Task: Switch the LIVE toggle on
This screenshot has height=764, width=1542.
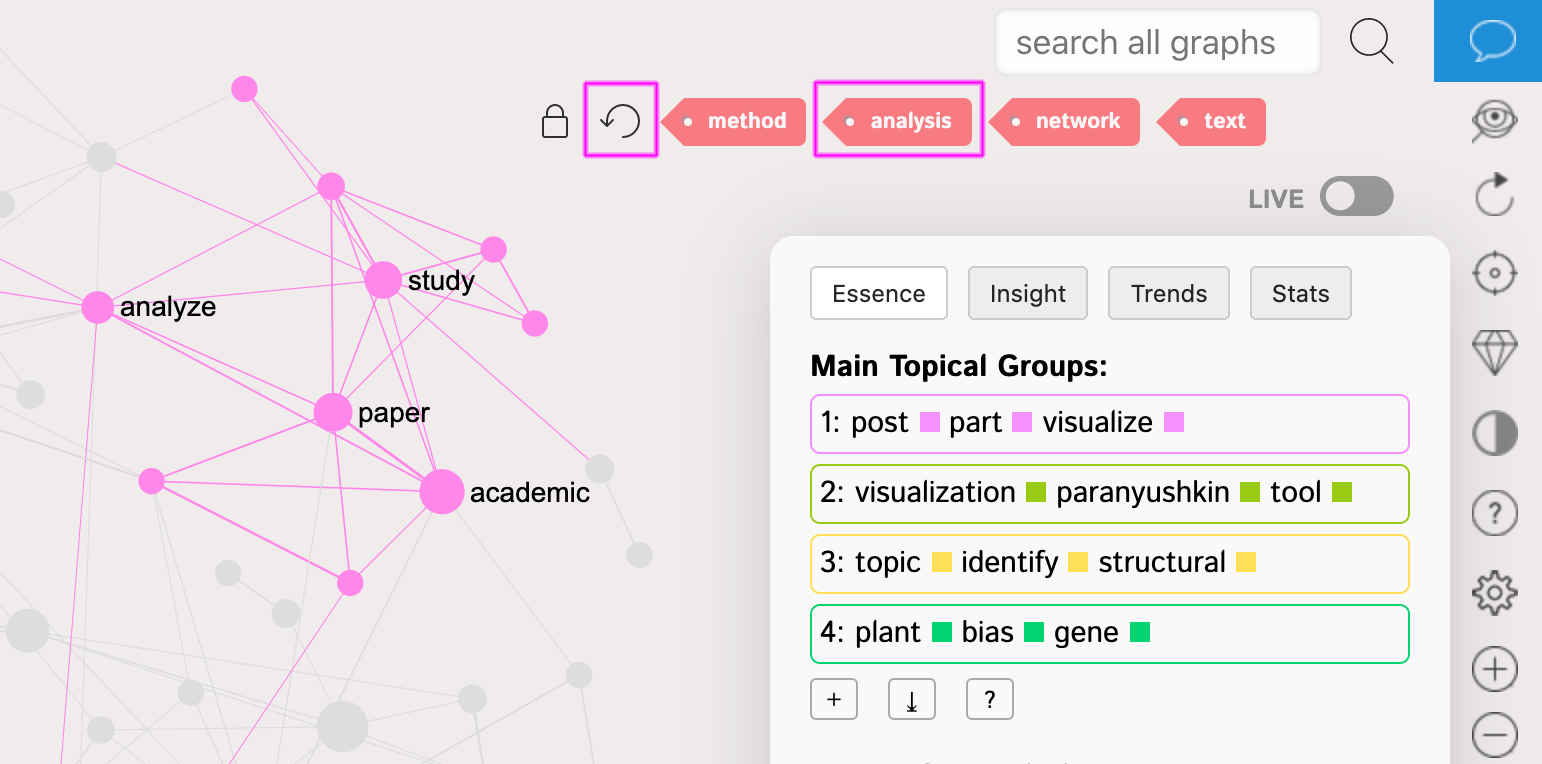Action: 1356,196
